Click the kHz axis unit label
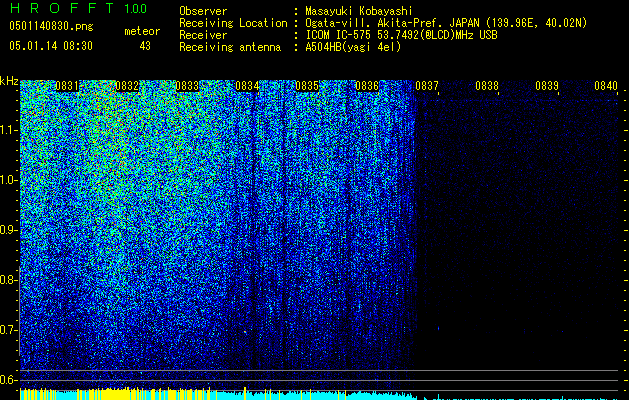Screen dimensions: 629x400 [x=9, y=81]
